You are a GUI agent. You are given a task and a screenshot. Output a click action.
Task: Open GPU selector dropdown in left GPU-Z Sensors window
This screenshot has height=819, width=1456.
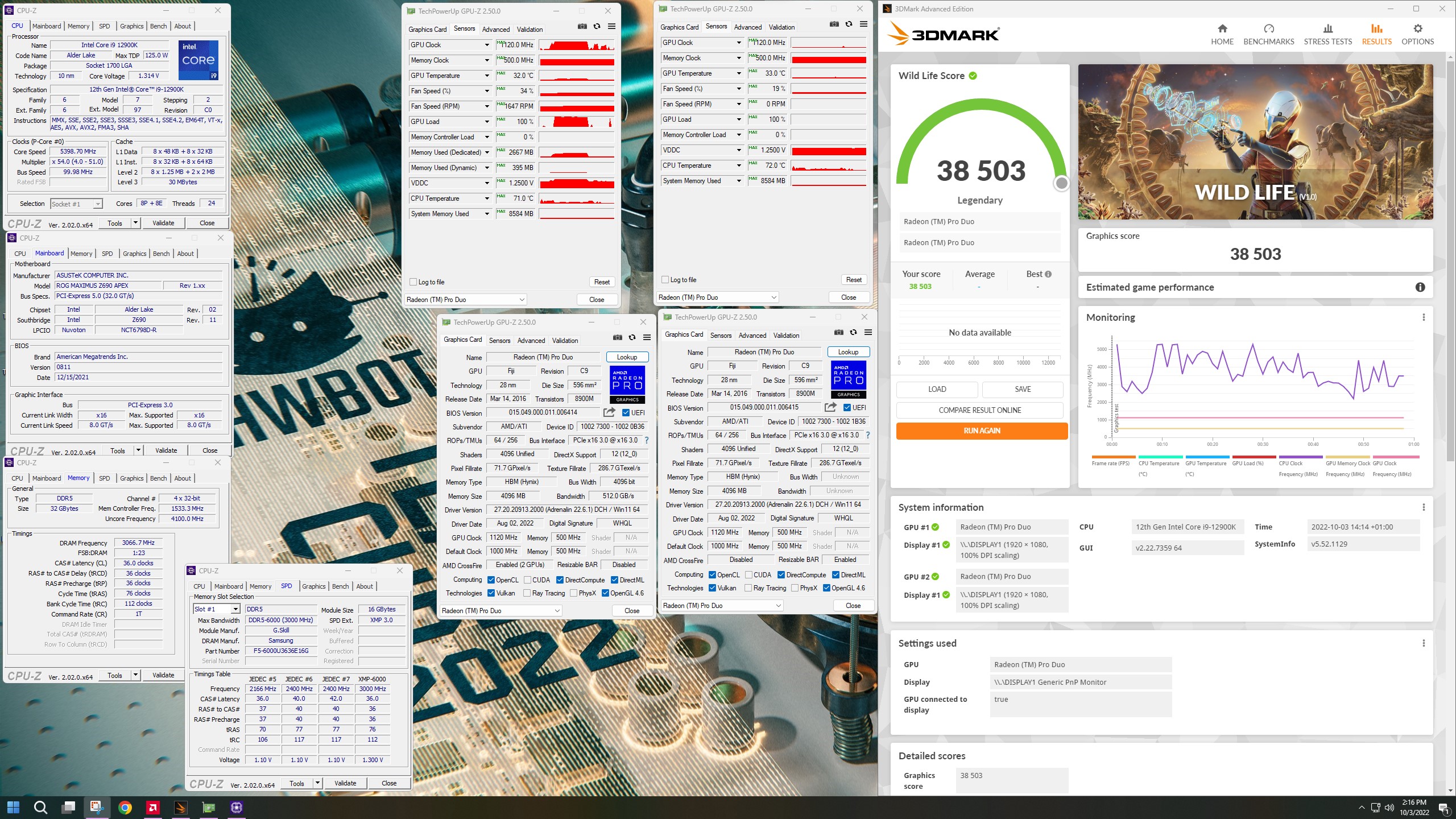(x=465, y=300)
